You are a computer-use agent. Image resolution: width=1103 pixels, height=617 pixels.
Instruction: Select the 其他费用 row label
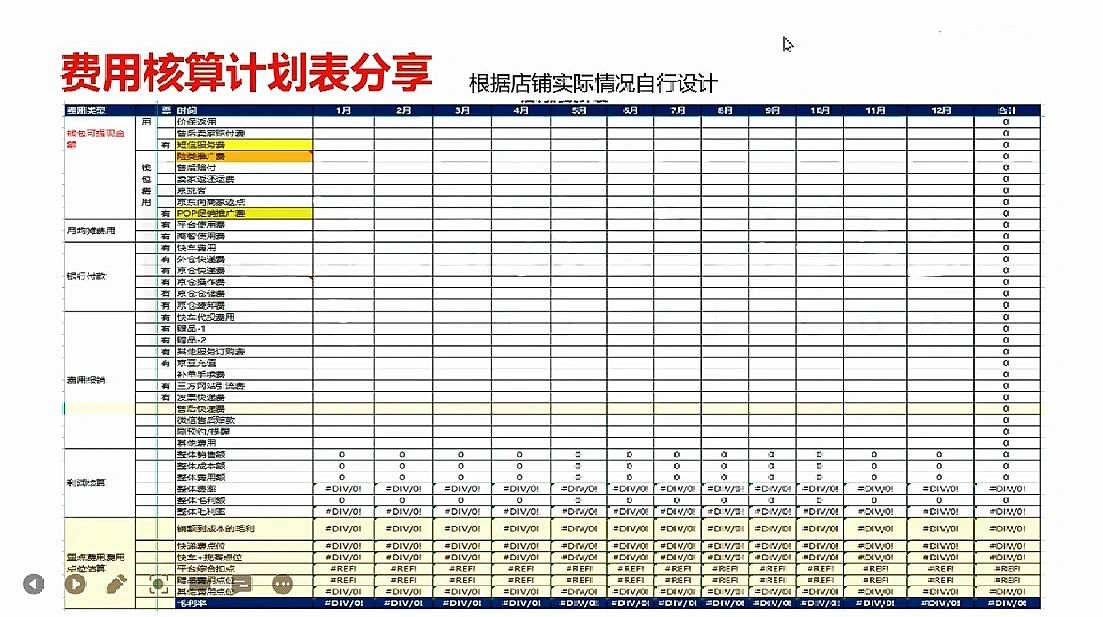pyautogui.click(x=196, y=443)
